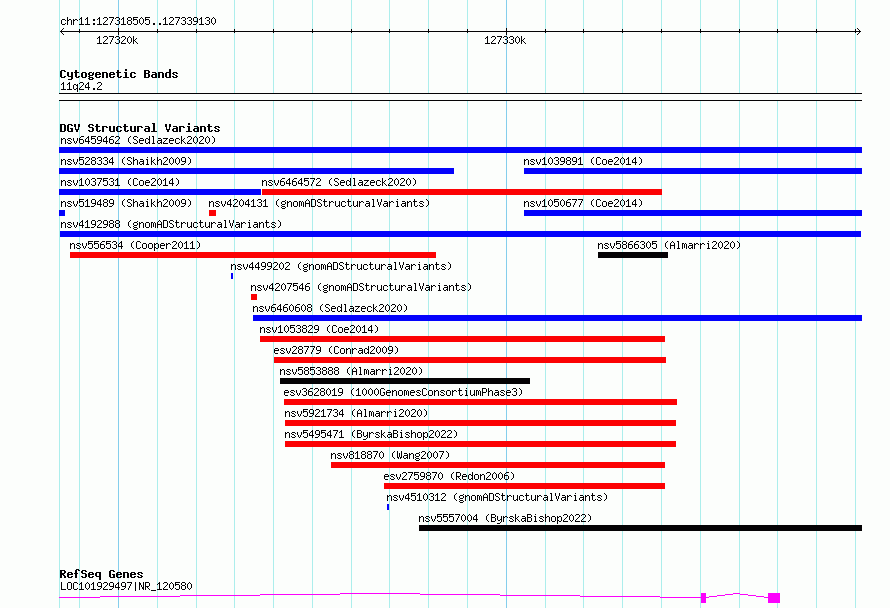
Task: Click the 11q24.2 cytogenetic band label
Action: [81, 86]
